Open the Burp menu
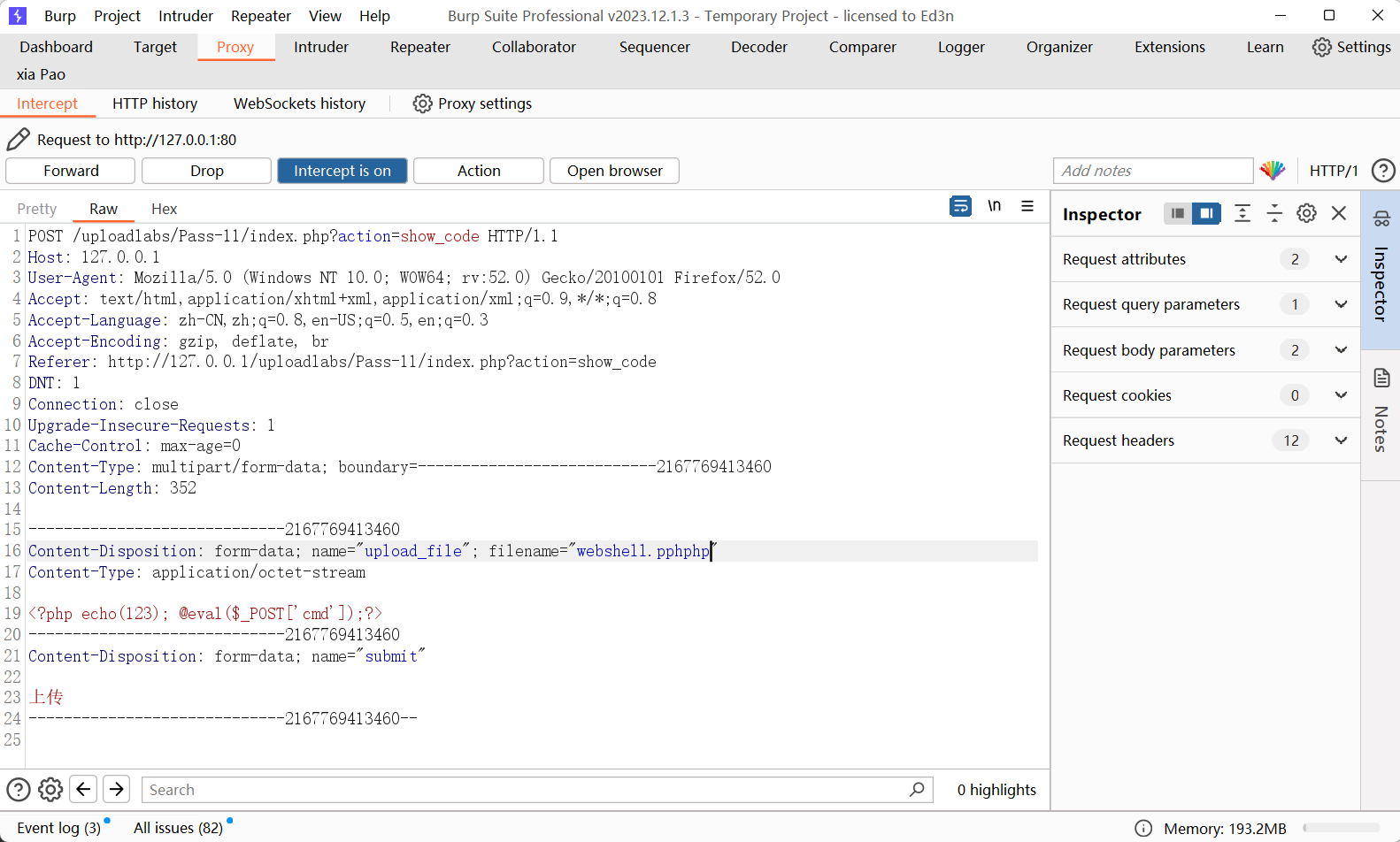The image size is (1400, 842). point(60,16)
